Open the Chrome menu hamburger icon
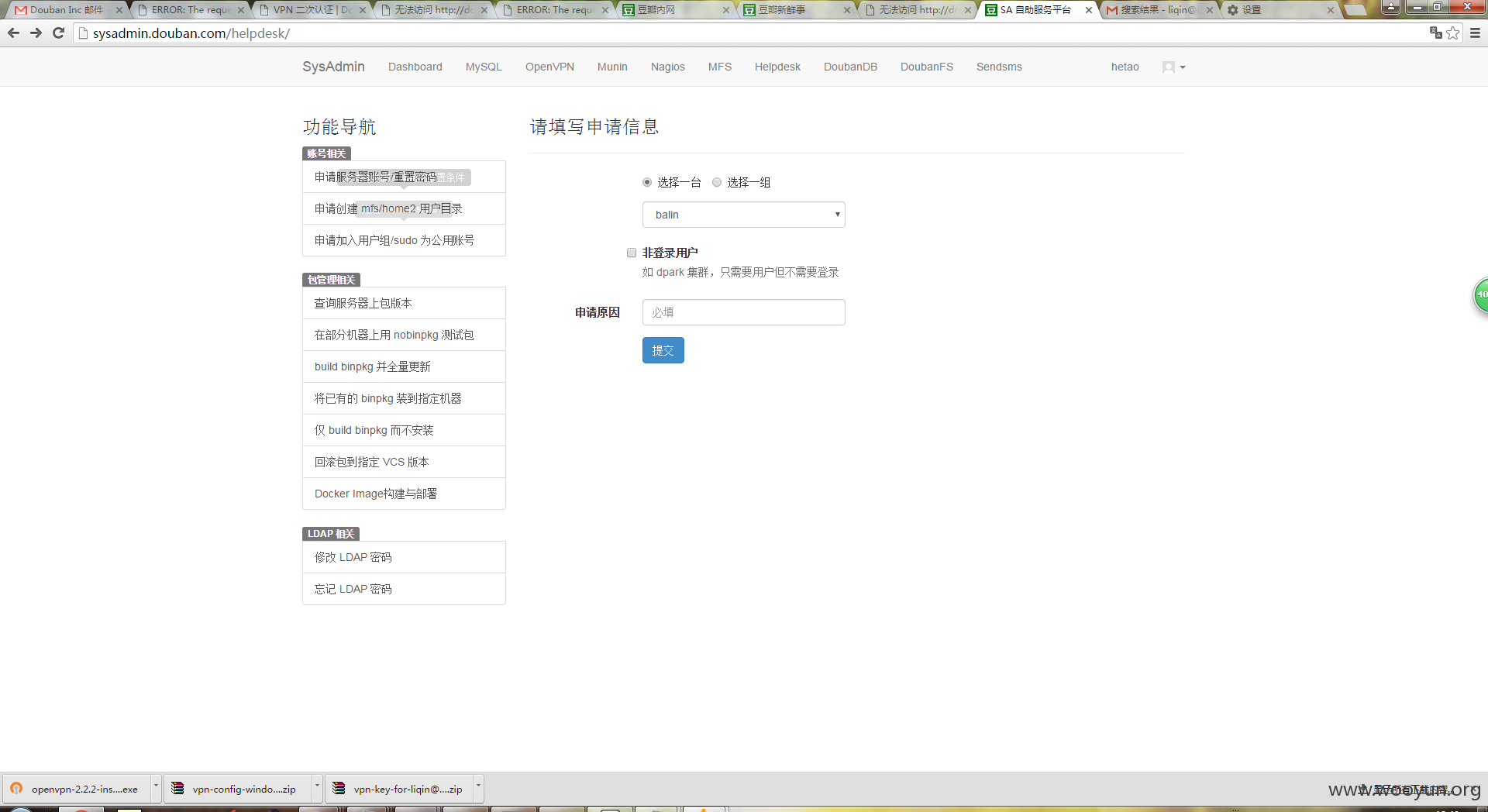 pos(1475,33)
